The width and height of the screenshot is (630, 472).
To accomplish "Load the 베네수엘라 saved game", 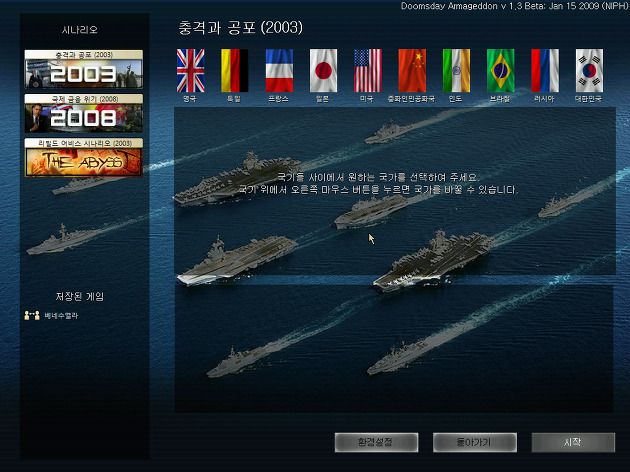I will point(61,316).
